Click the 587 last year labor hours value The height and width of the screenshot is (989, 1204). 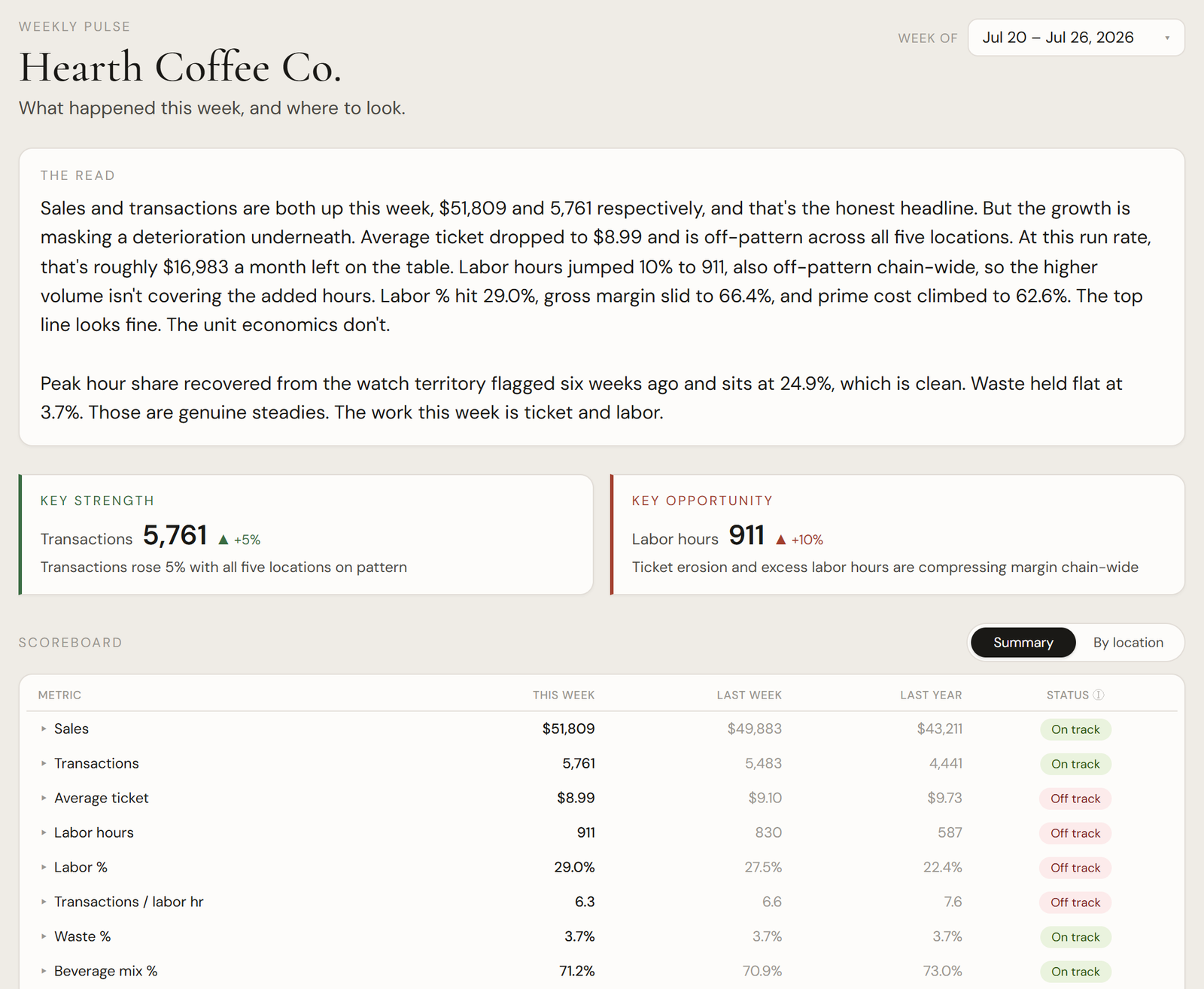(x=950, y=832)
